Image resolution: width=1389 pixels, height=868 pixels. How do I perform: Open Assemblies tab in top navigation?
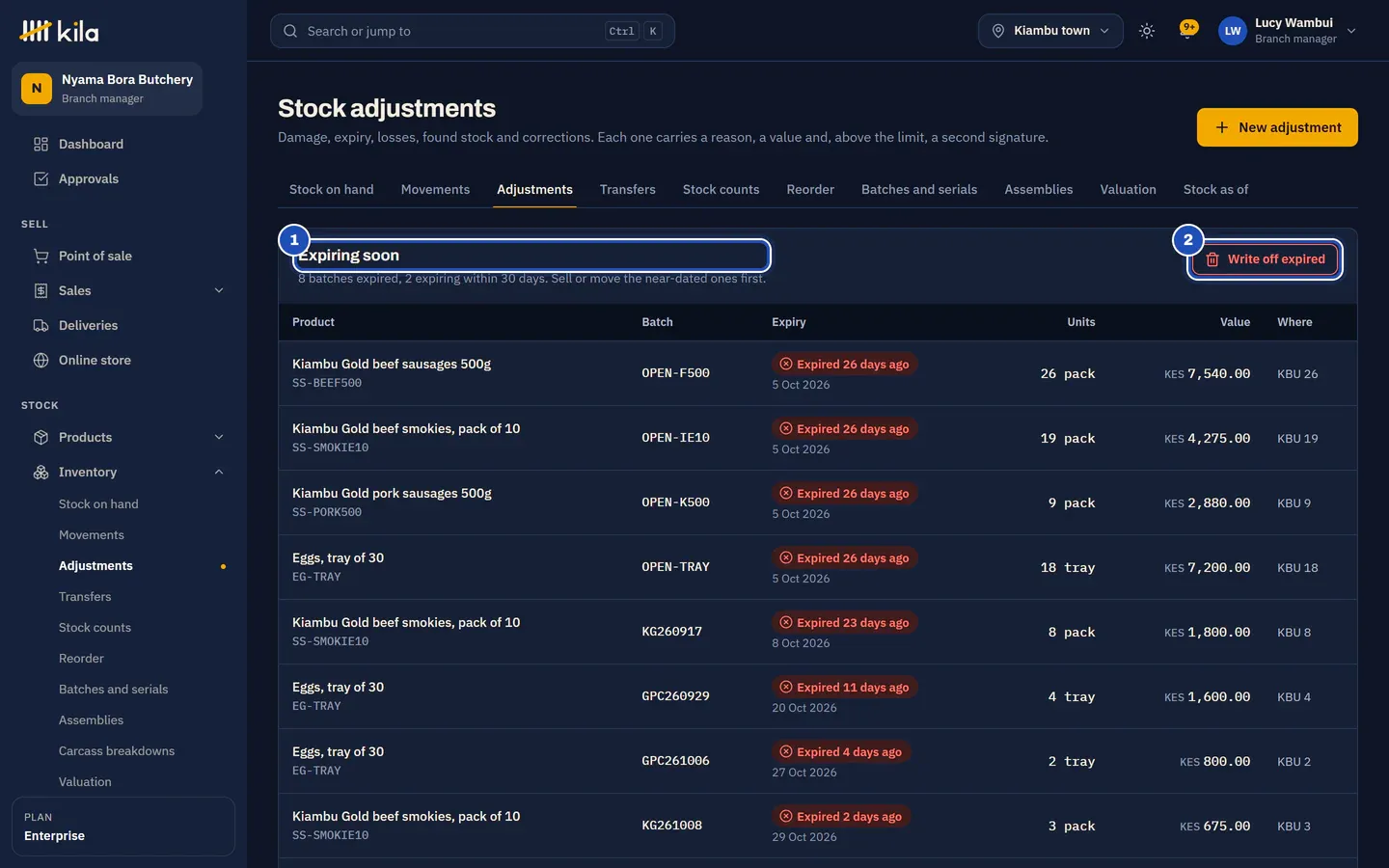point(1039,190)
